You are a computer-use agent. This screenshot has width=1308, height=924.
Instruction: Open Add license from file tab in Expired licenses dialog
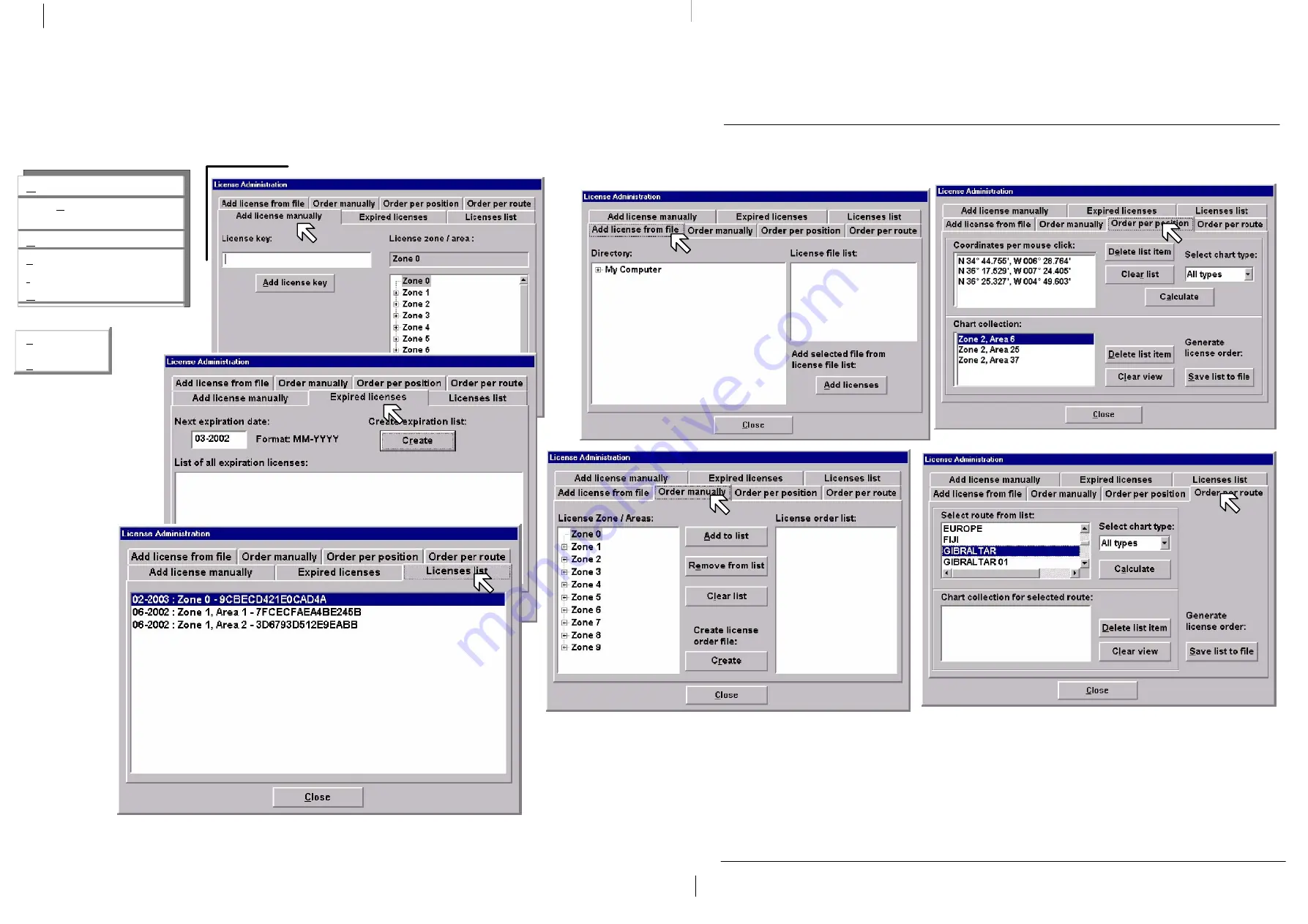222,383
